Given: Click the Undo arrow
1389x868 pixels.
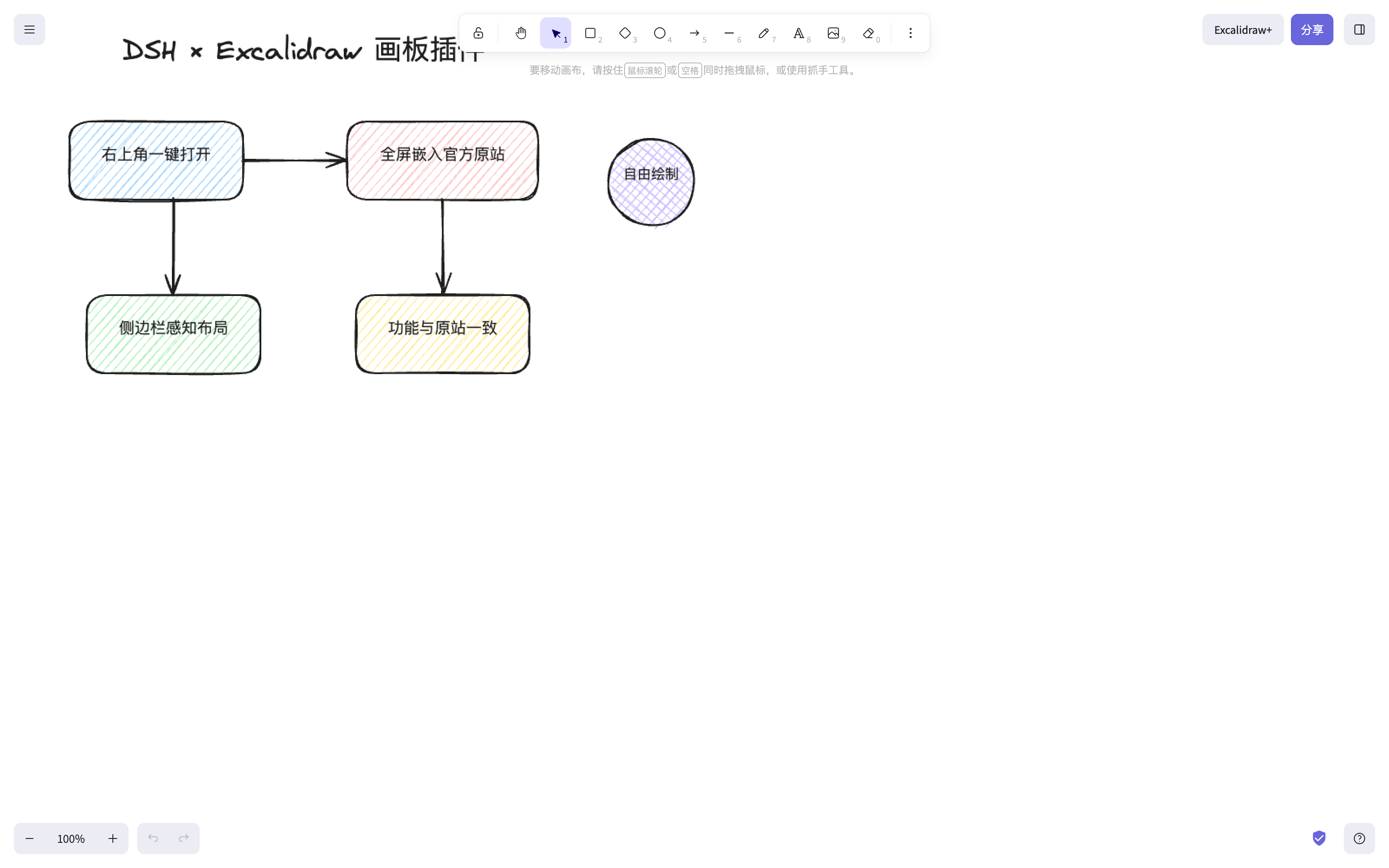Looking at the screenshot, I should 153,838.
